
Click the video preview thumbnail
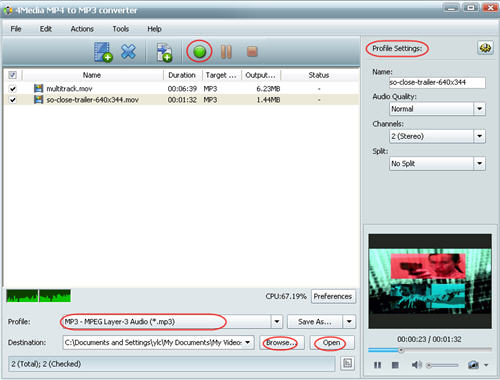click(x=430, y=281)
